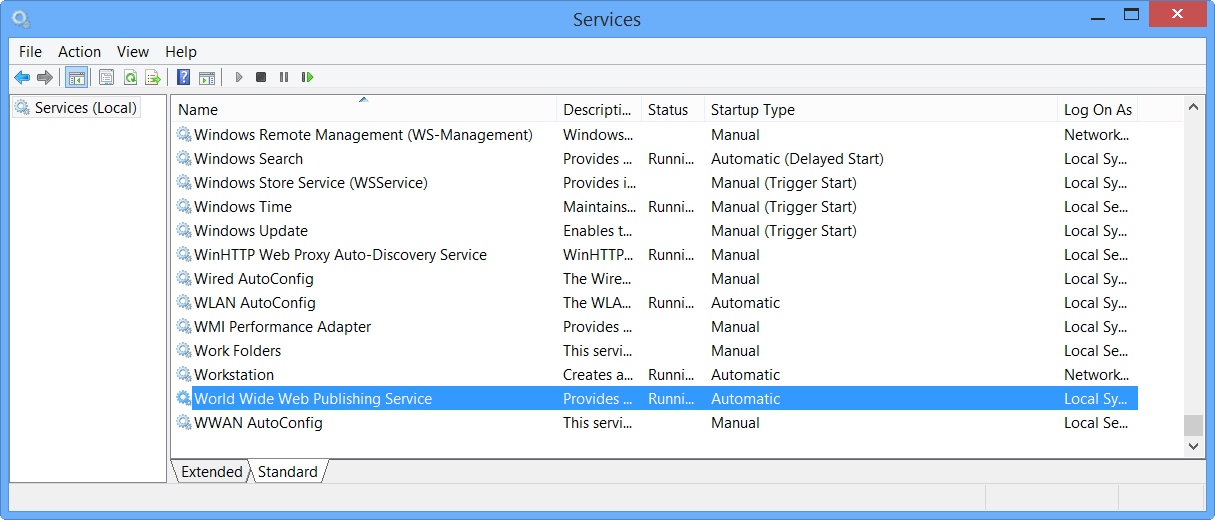Click the scrollbar up arrow
1215x520 pixels.
(1193, 106)
